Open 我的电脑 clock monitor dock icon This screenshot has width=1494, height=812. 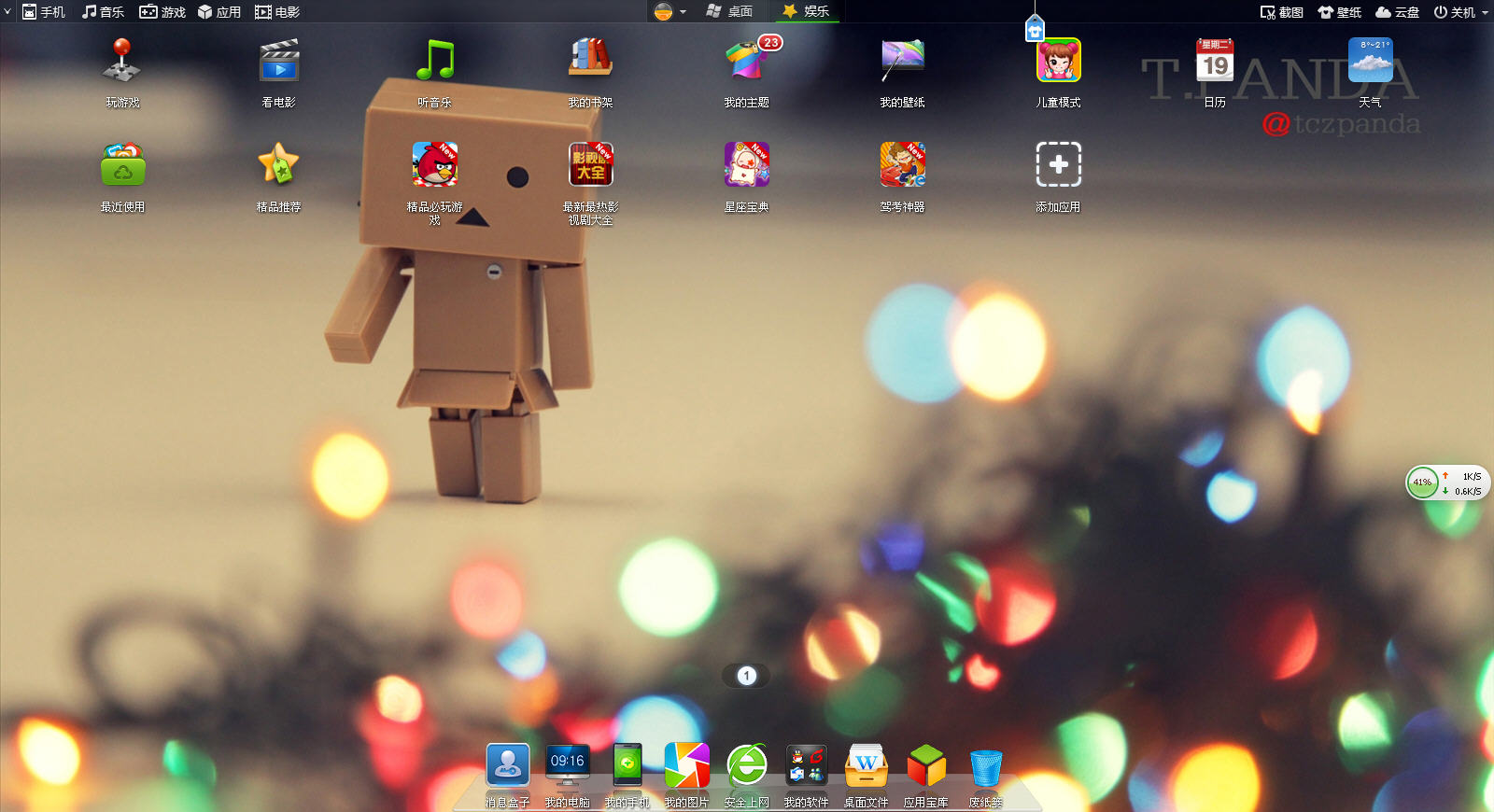[568, 766]
